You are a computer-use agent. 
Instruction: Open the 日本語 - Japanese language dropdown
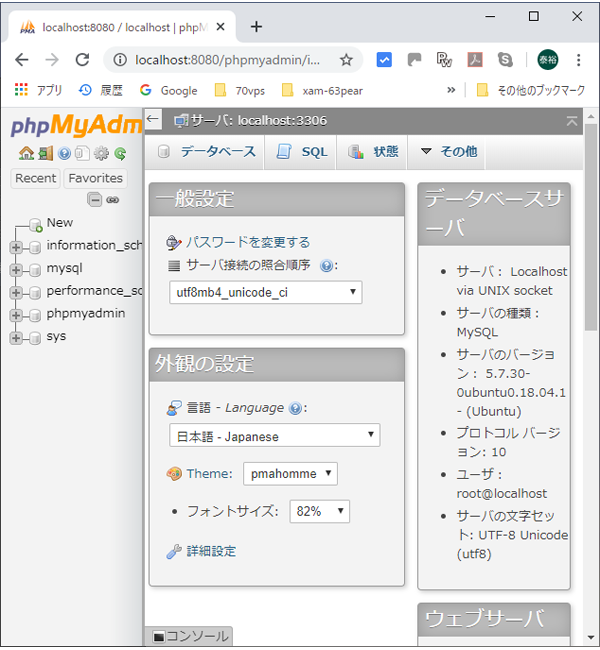[274, 435]
